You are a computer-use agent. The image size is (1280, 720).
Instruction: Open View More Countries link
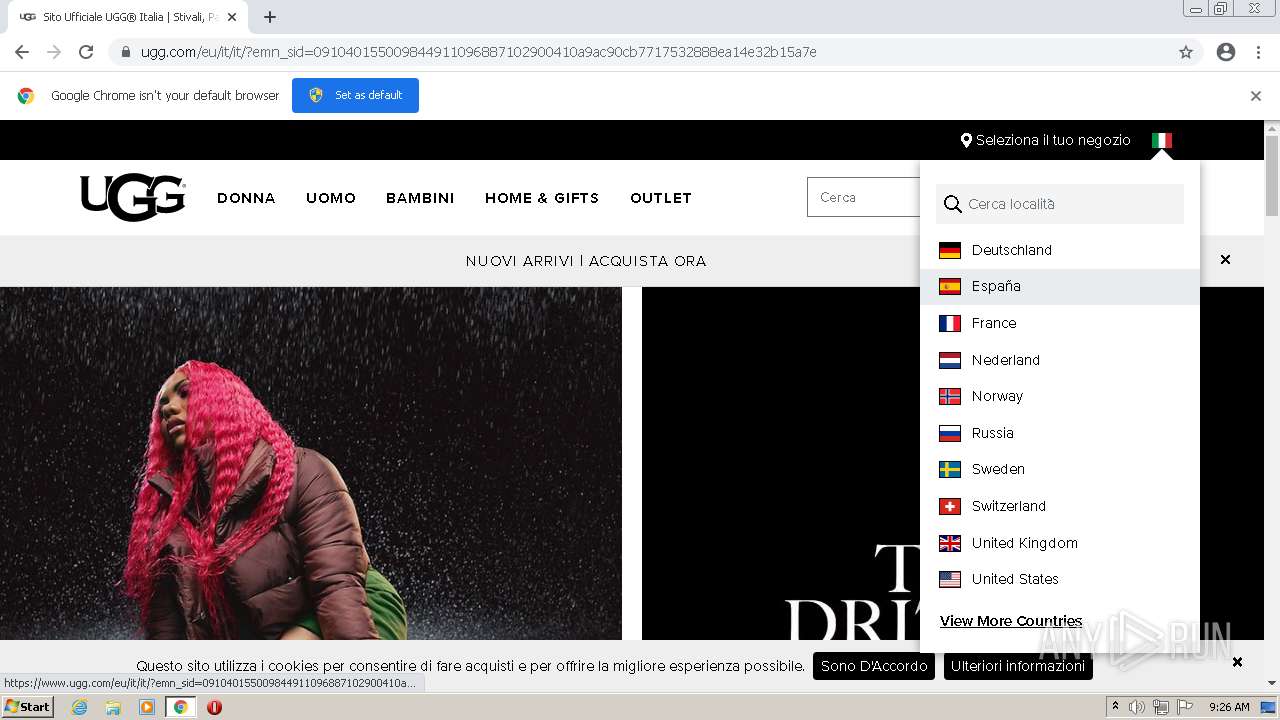click(x=1011, y=621)
